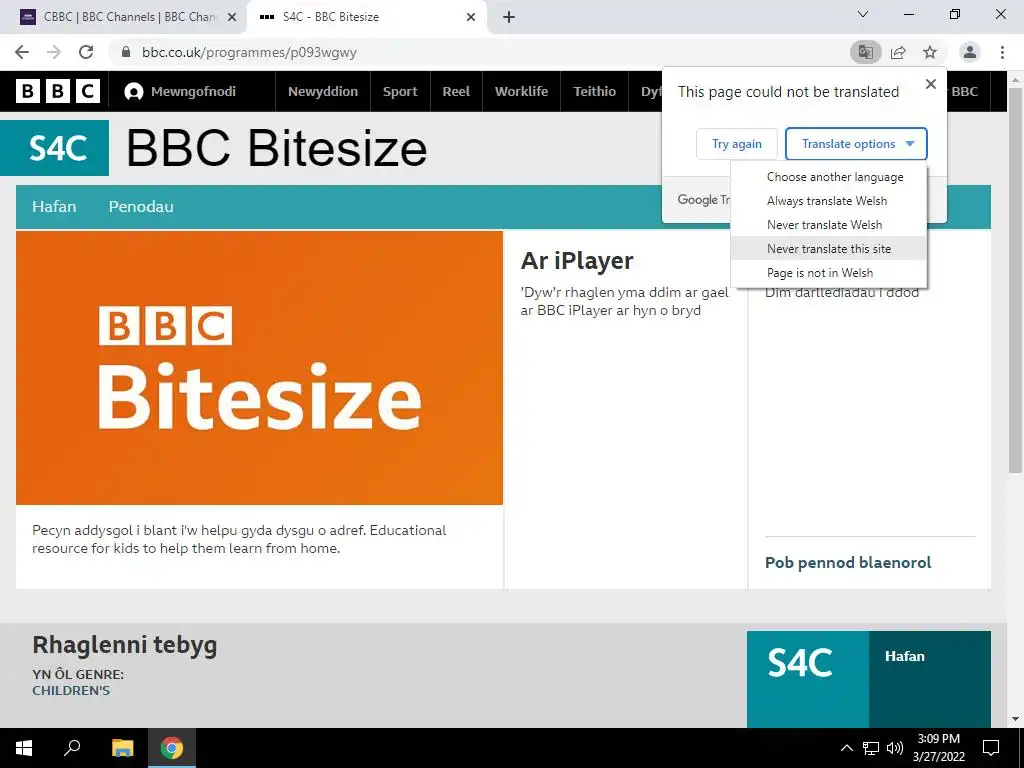Switch to the CBBC BBC Channels tab

pos(124,17)
